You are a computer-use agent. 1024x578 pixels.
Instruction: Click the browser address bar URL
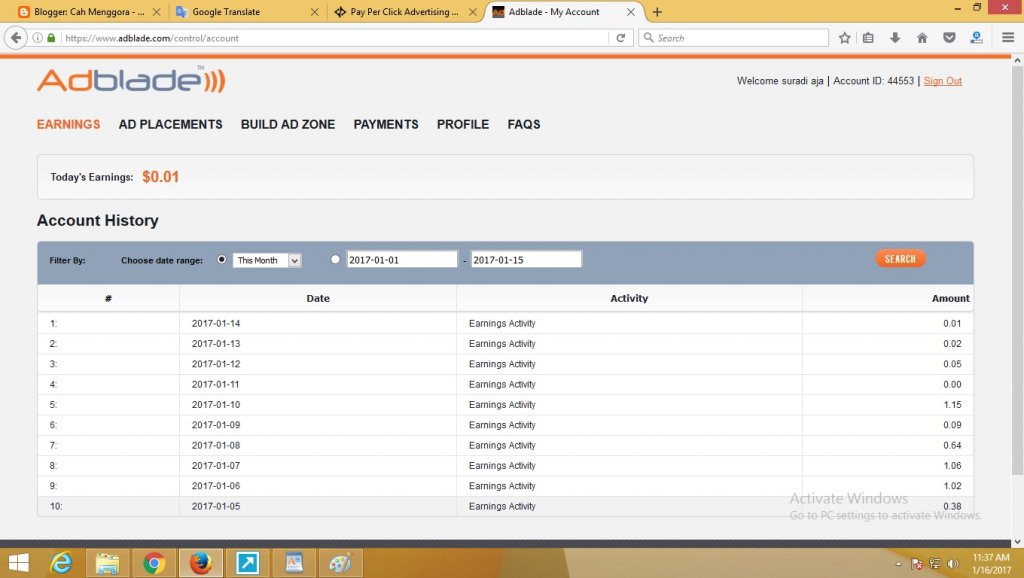tap(334, 38)
